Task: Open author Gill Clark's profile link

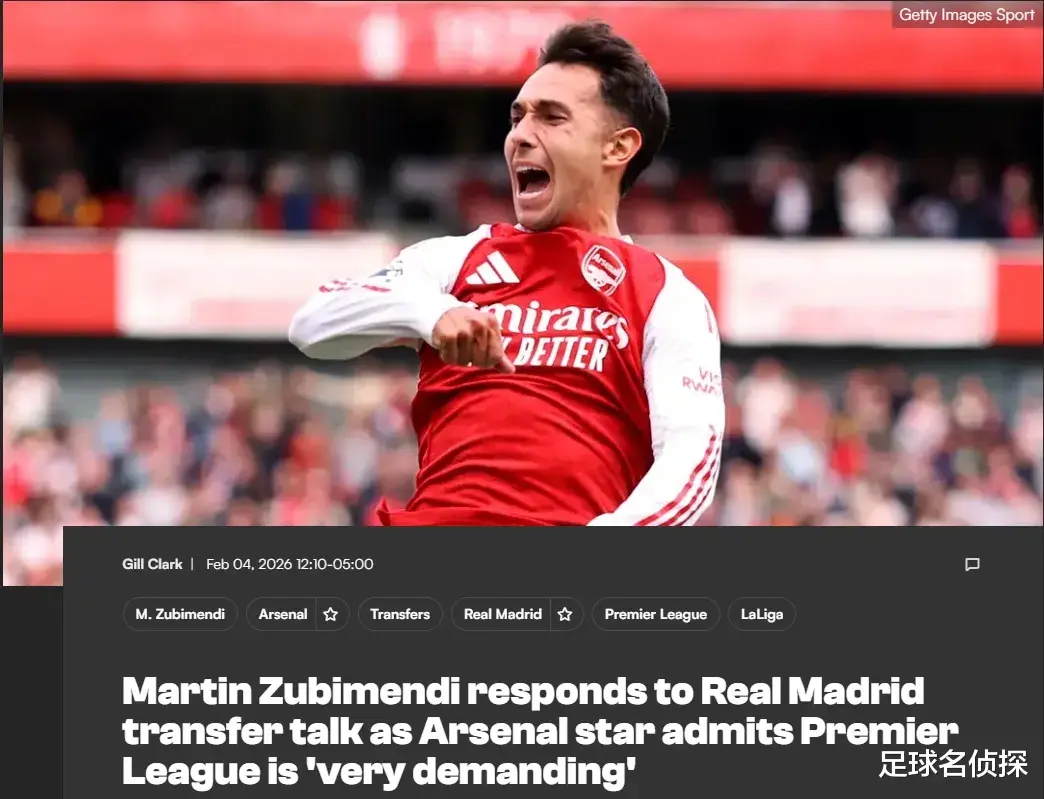Action: tap(152, 564)
